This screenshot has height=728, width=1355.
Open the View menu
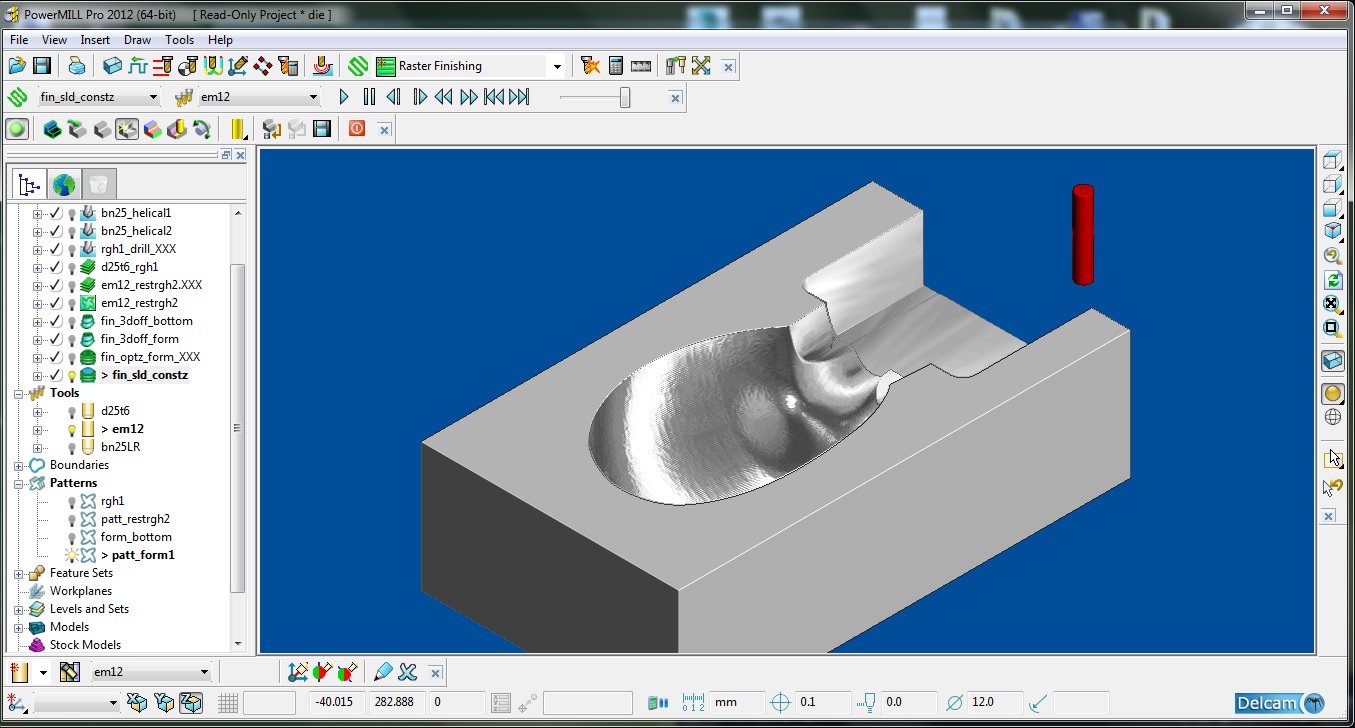click(x=54, y=40)
